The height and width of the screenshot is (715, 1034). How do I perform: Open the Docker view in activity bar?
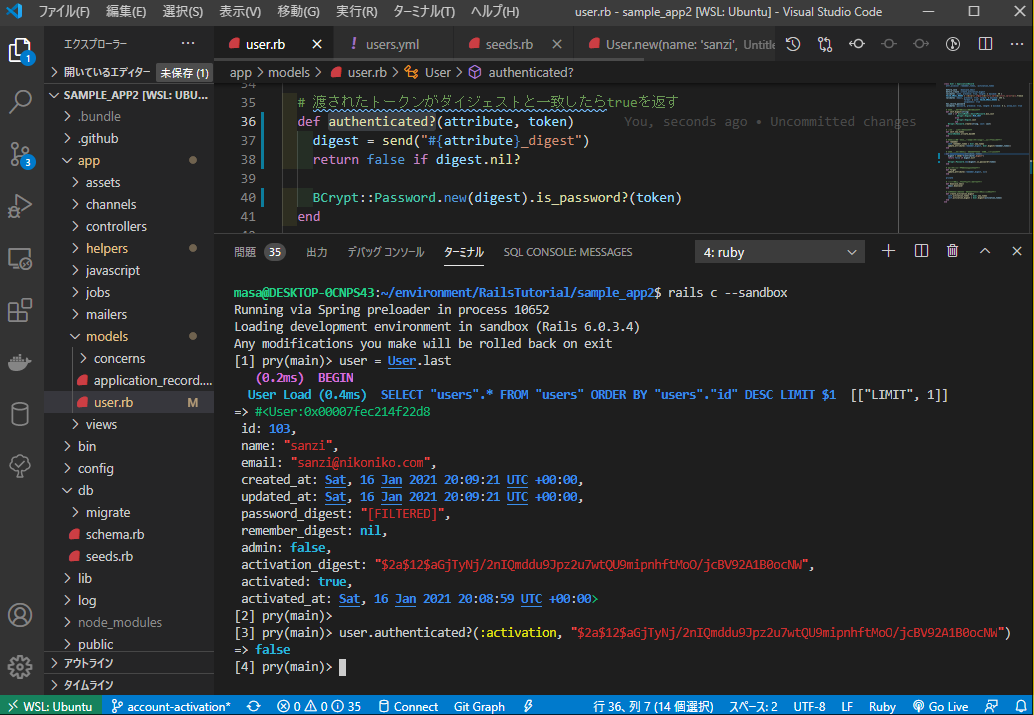pos(21,363)
